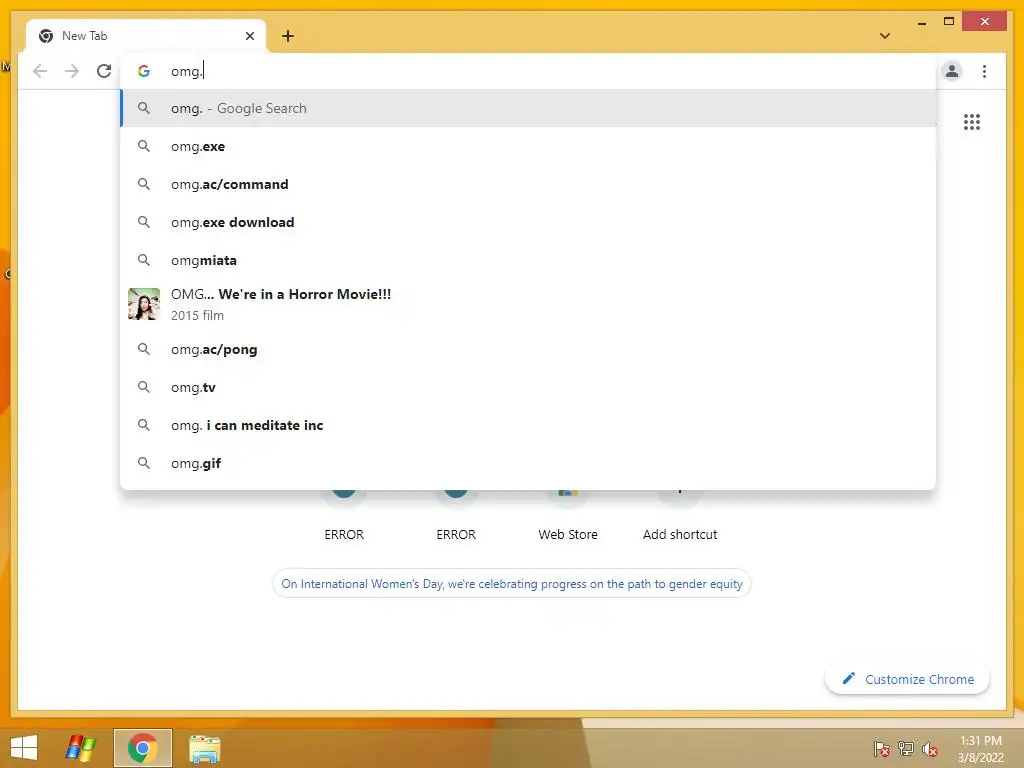This screenshot has height=768, width=1024.
Task: Select the omg.exe download suggestion
Action: pos(528,222)
